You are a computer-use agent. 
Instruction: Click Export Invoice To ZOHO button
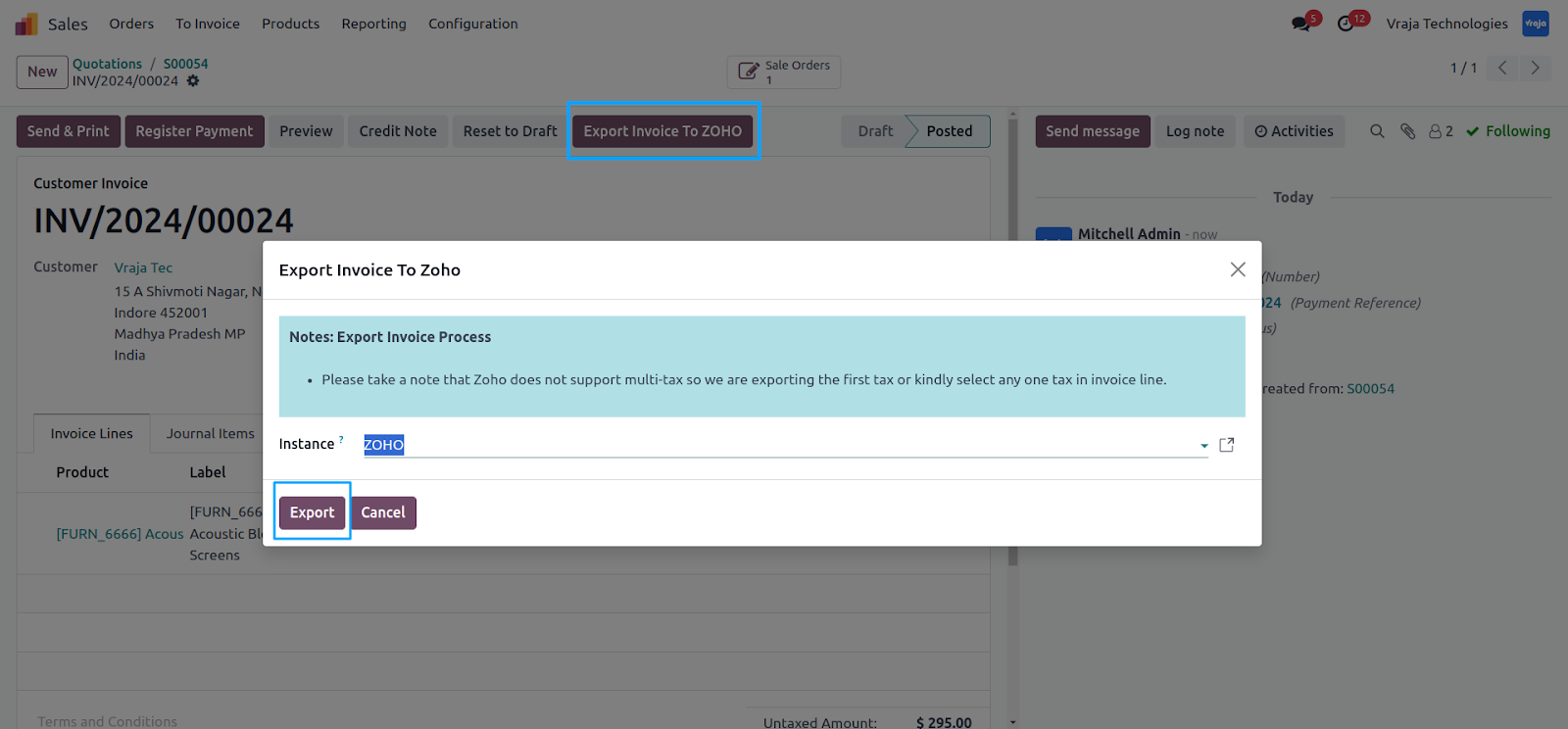click(x=662, y=131)
